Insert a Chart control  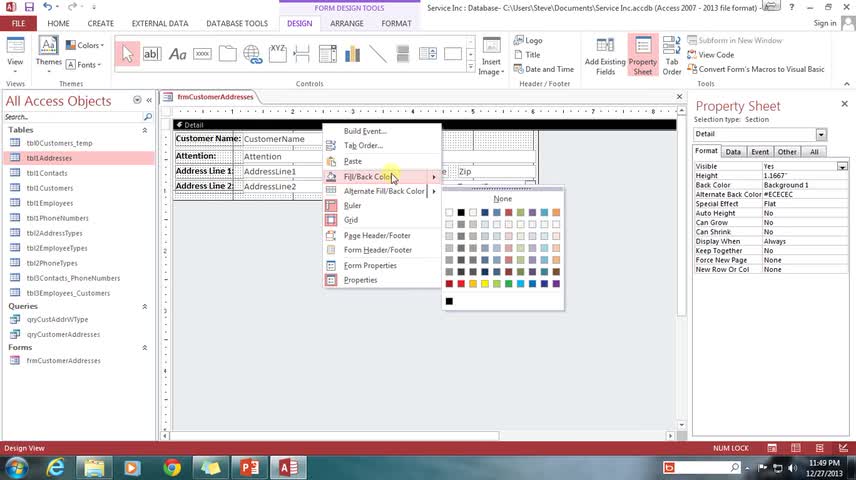353,54
